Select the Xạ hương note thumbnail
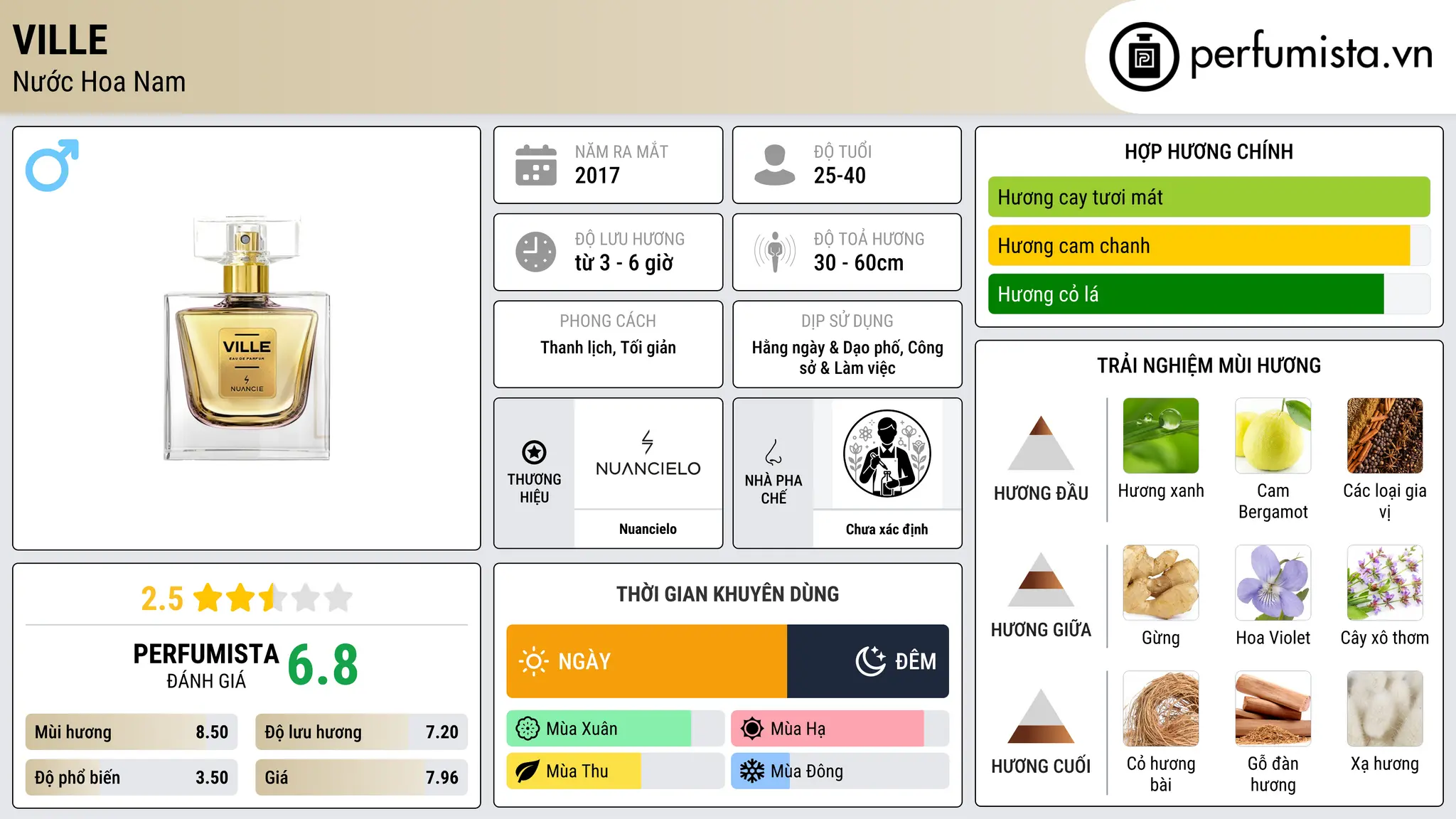The height and width of the screenshot is (819, 1456). [1385, 709]
